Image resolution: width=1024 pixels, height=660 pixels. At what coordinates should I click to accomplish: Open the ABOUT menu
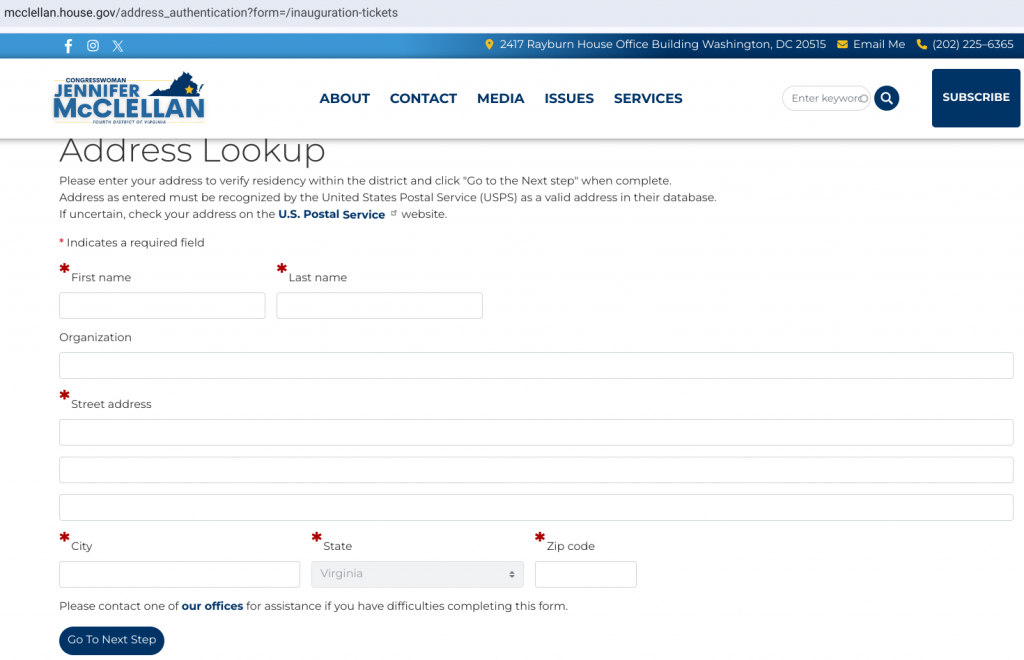click(344, 98)
